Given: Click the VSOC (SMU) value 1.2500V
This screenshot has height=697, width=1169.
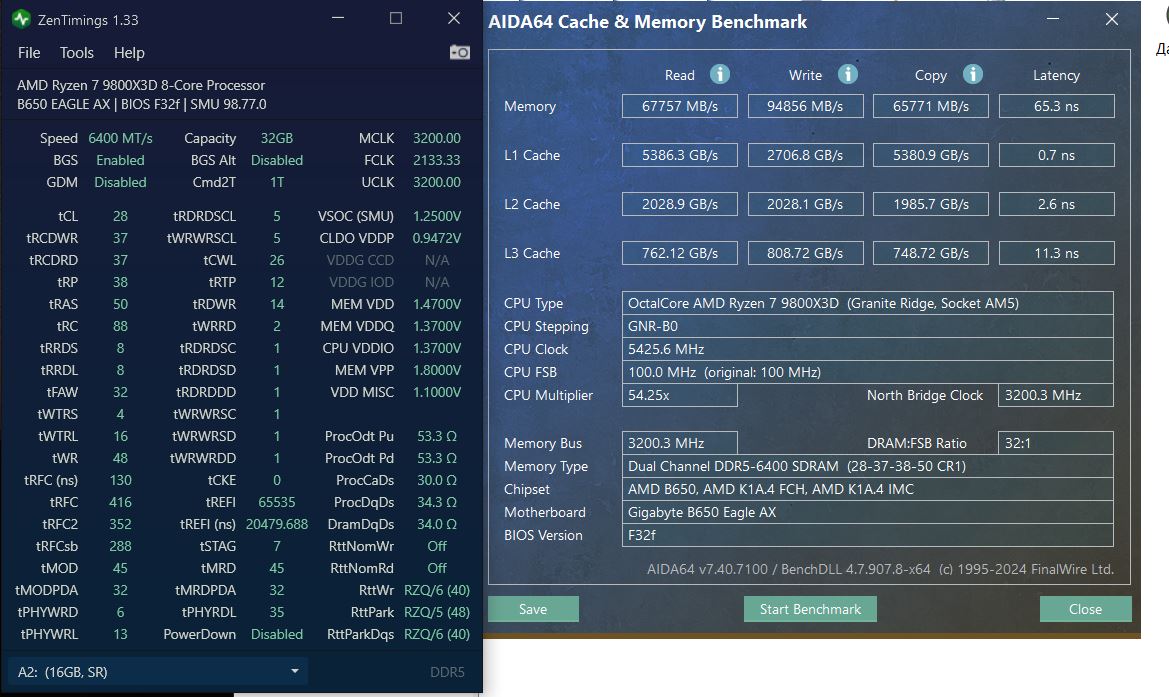Looking at the screenshot, I should tap(437, 216).
